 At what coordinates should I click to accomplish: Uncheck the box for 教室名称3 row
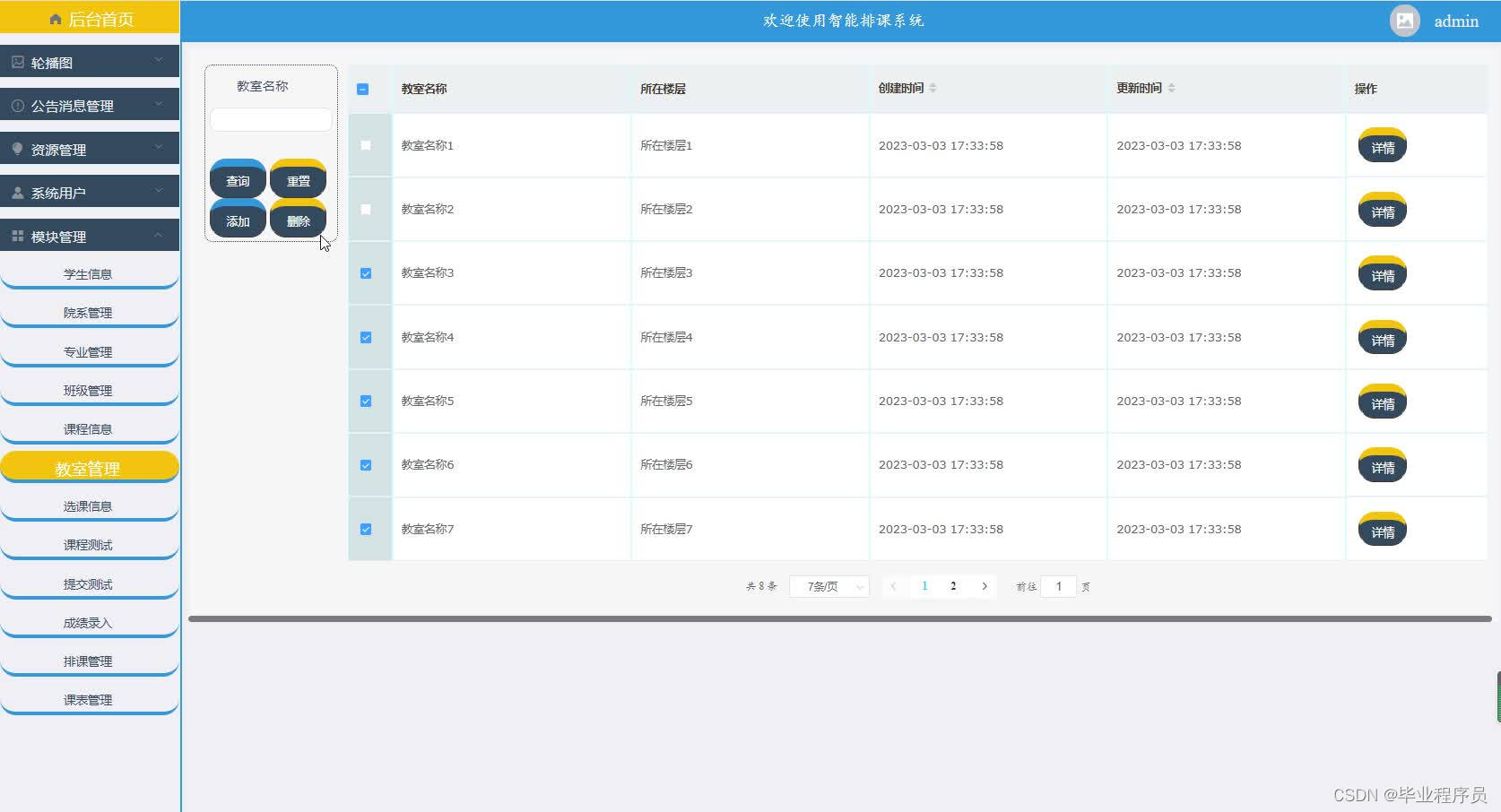click(366, 273)
